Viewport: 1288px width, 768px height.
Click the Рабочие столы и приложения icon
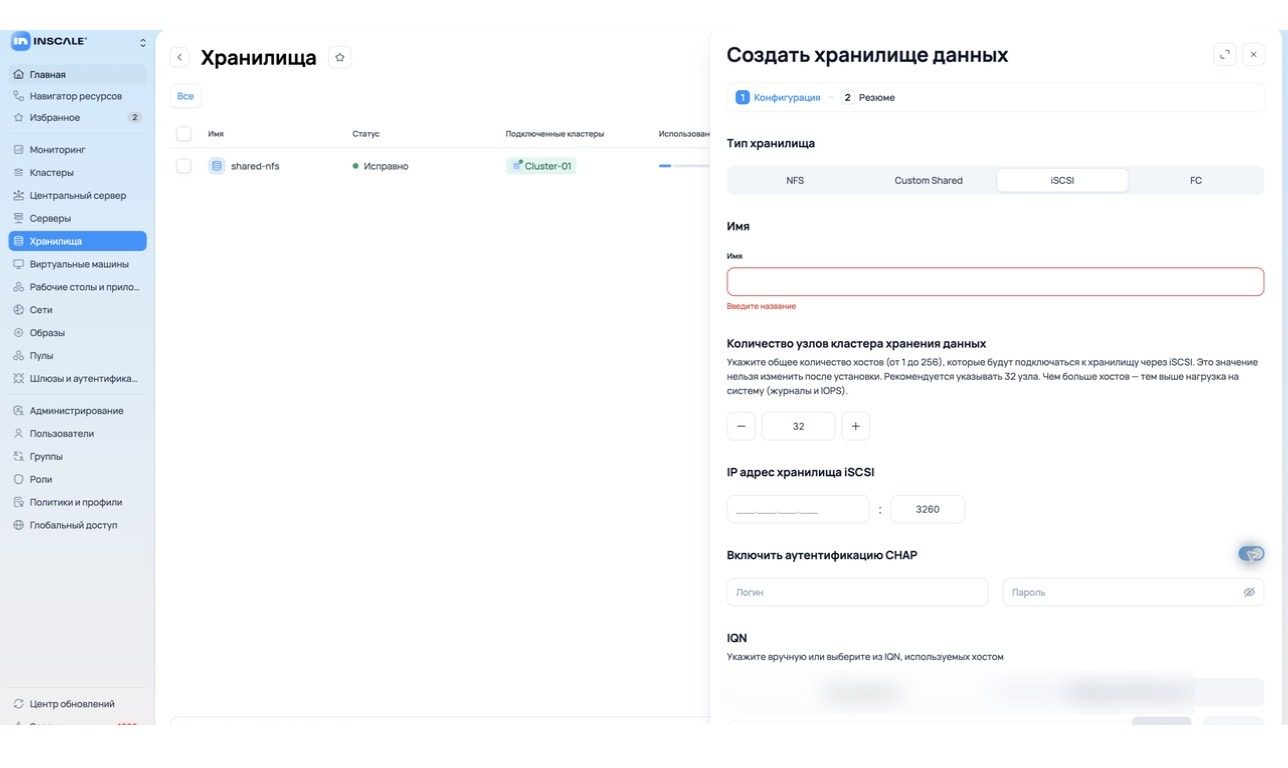18,287
